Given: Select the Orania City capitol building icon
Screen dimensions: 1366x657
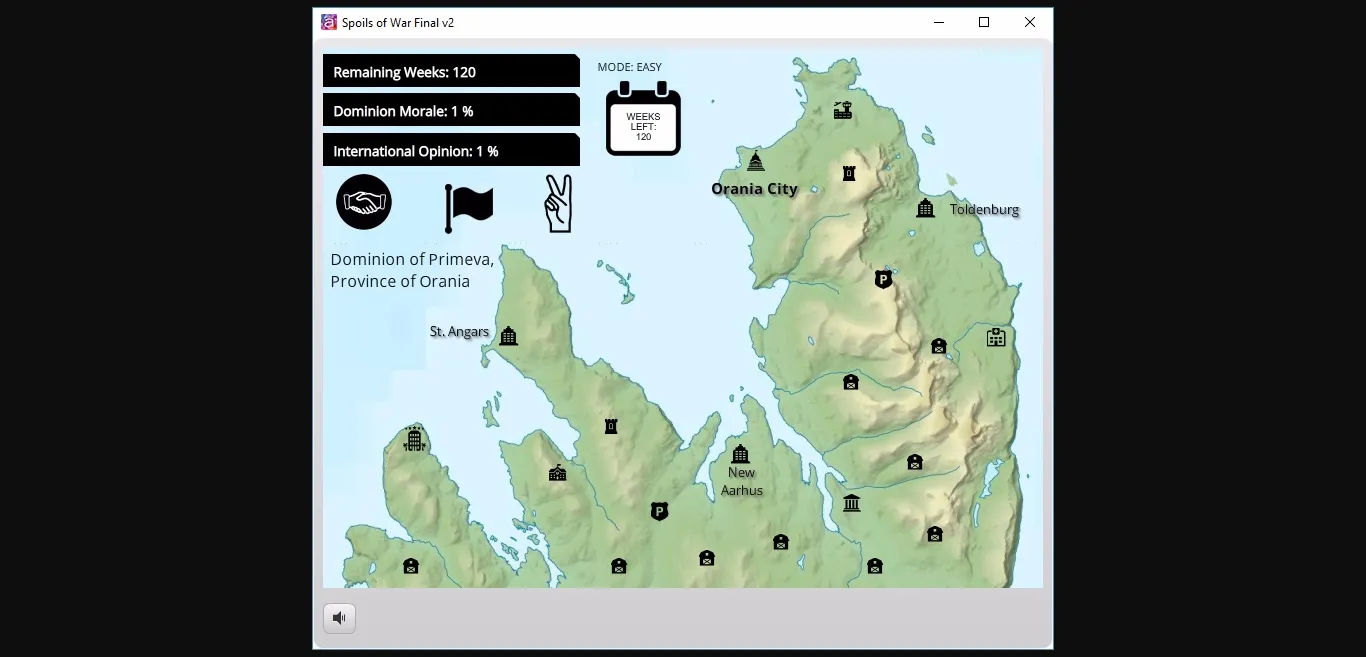Looking at the screenshot, I should click(x=756, y=161).
